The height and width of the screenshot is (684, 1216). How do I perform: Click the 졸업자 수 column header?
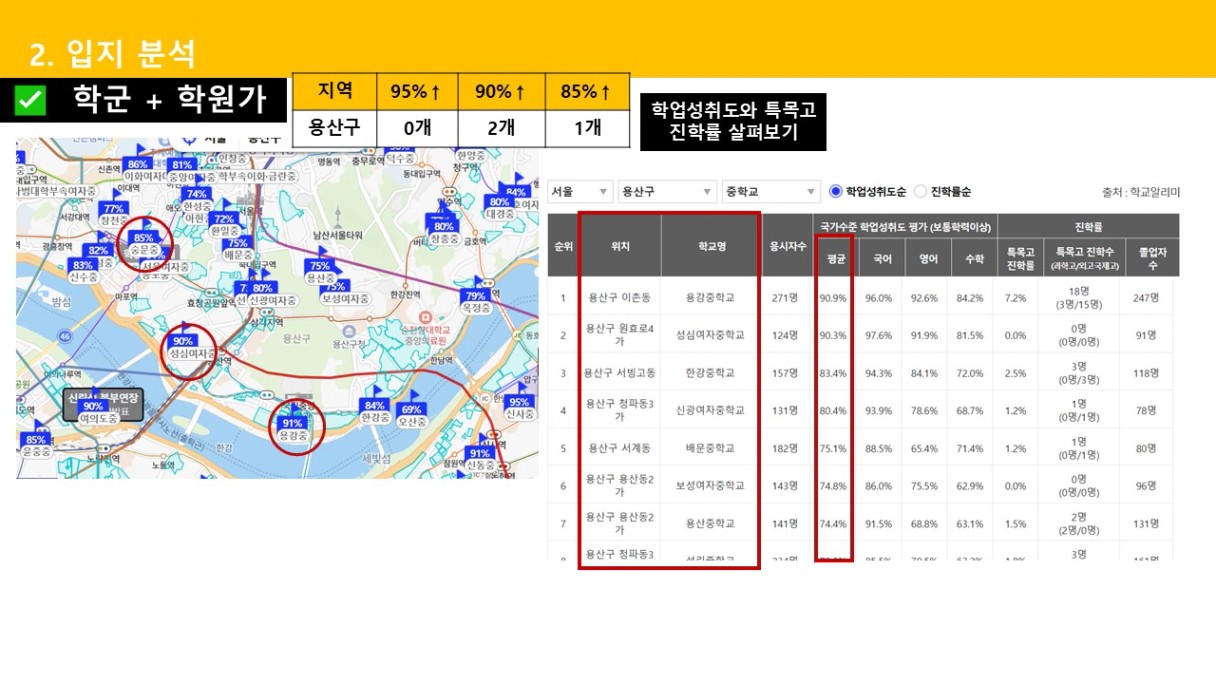click(1152, 258)
